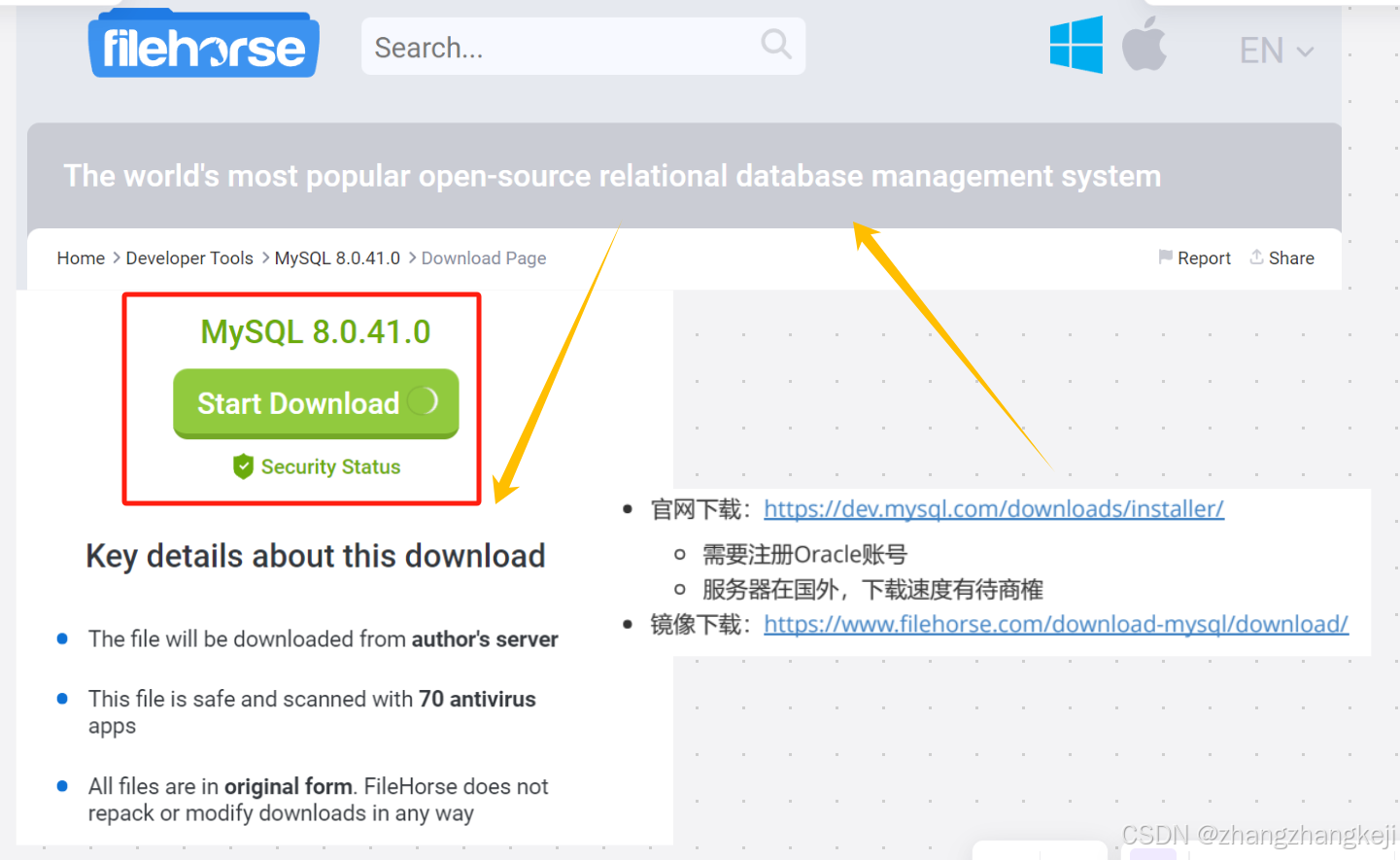
Task: Open the EN language dropdown
Action: click(1277, 50)
